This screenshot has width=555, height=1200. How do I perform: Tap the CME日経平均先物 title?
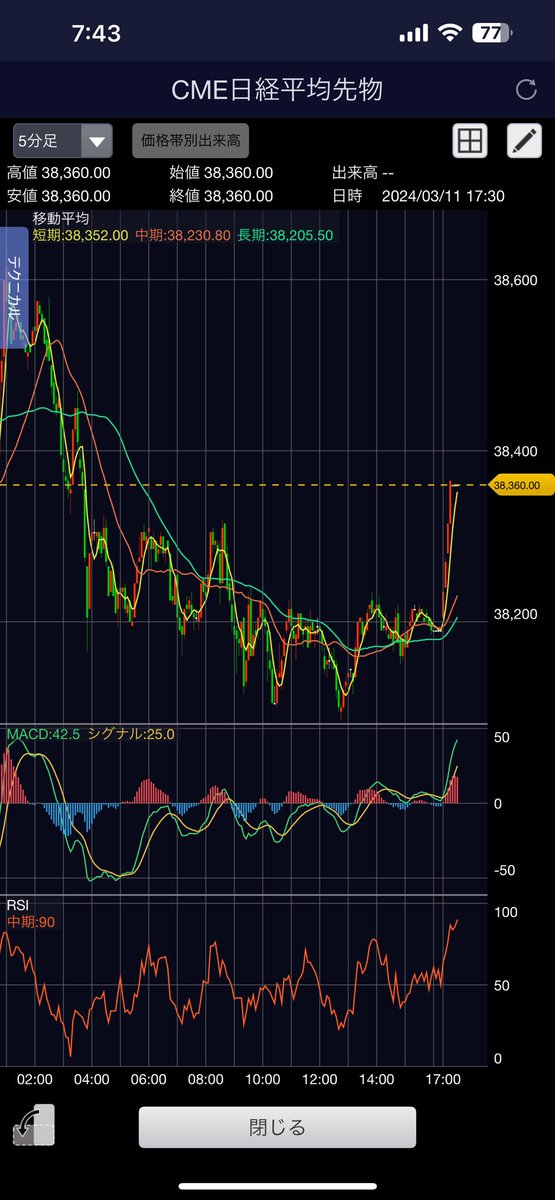point(277,90)
